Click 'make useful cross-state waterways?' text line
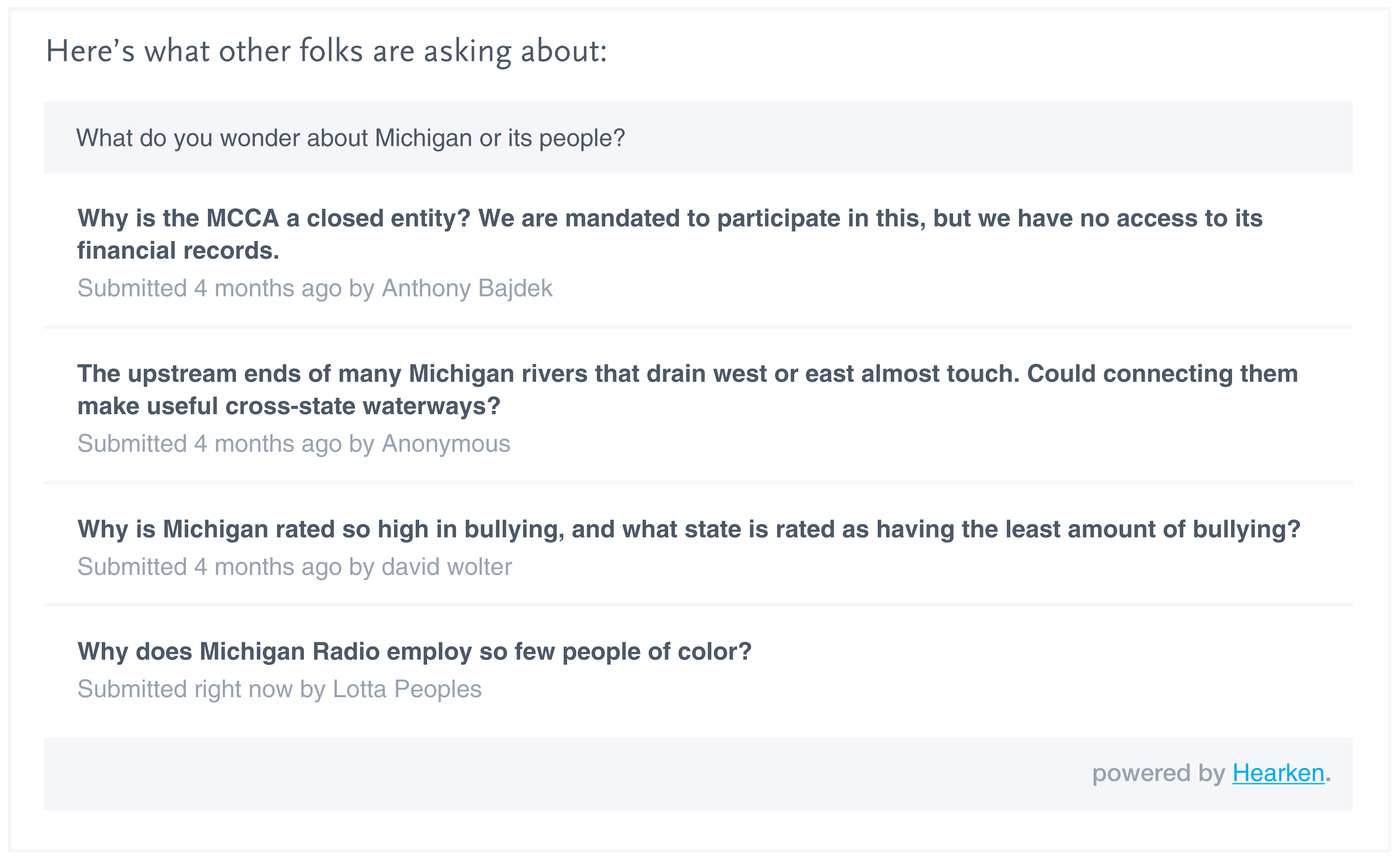1400x859 pixels. [x=288, y=407]
